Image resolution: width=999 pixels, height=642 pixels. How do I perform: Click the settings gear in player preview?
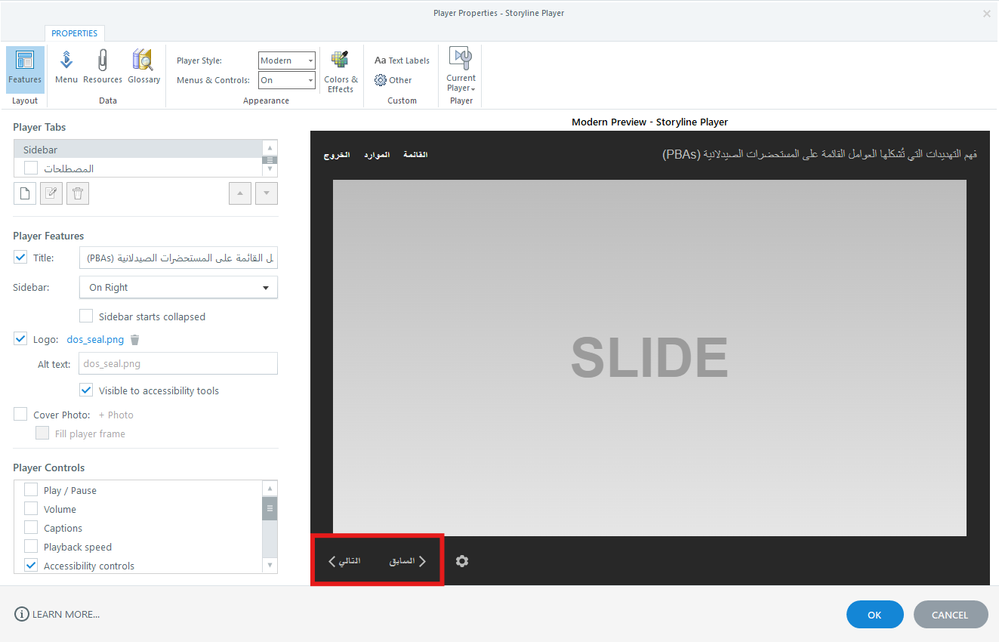462,561
